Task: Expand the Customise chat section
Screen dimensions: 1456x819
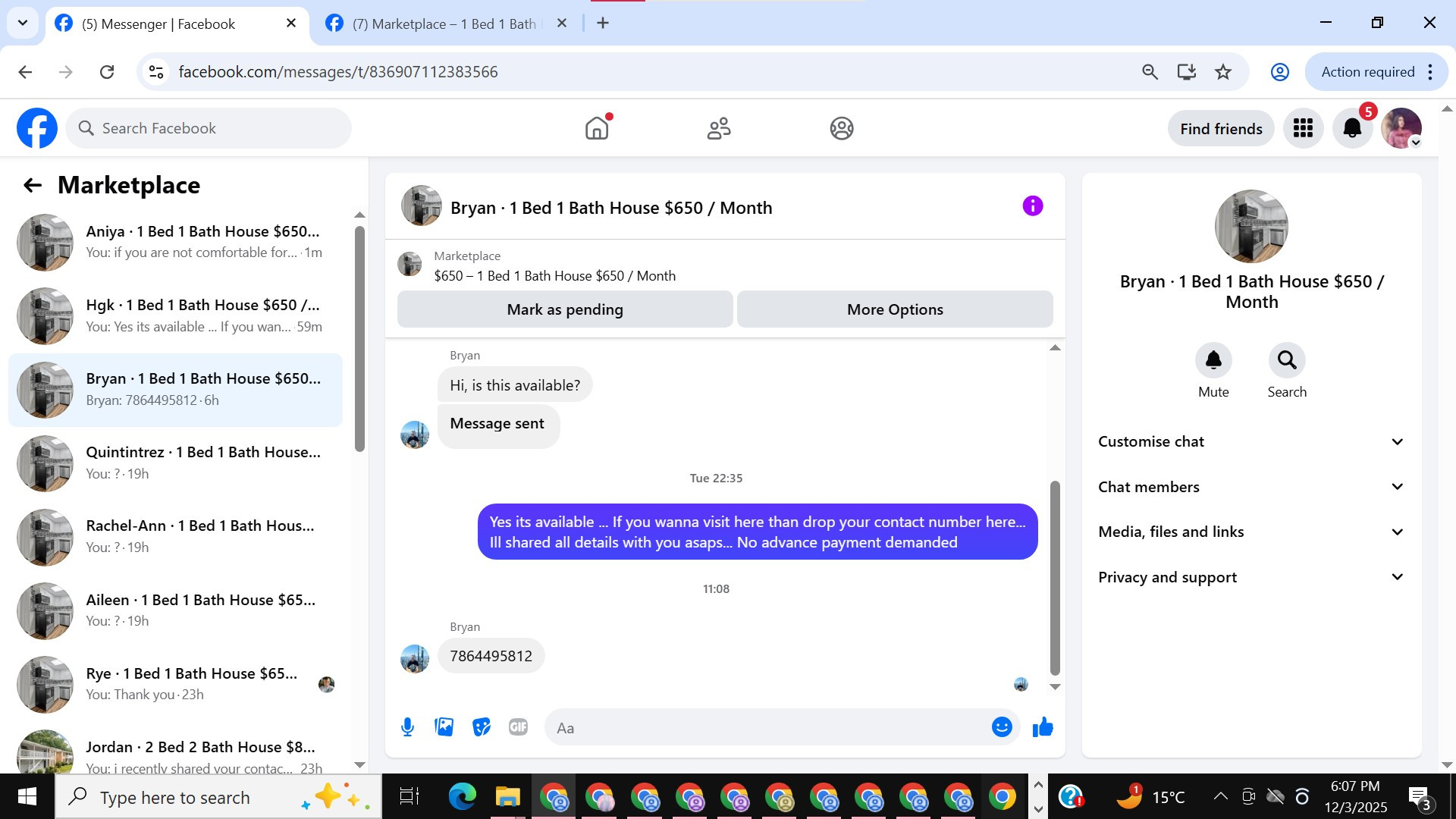Action: [1251, 441]
